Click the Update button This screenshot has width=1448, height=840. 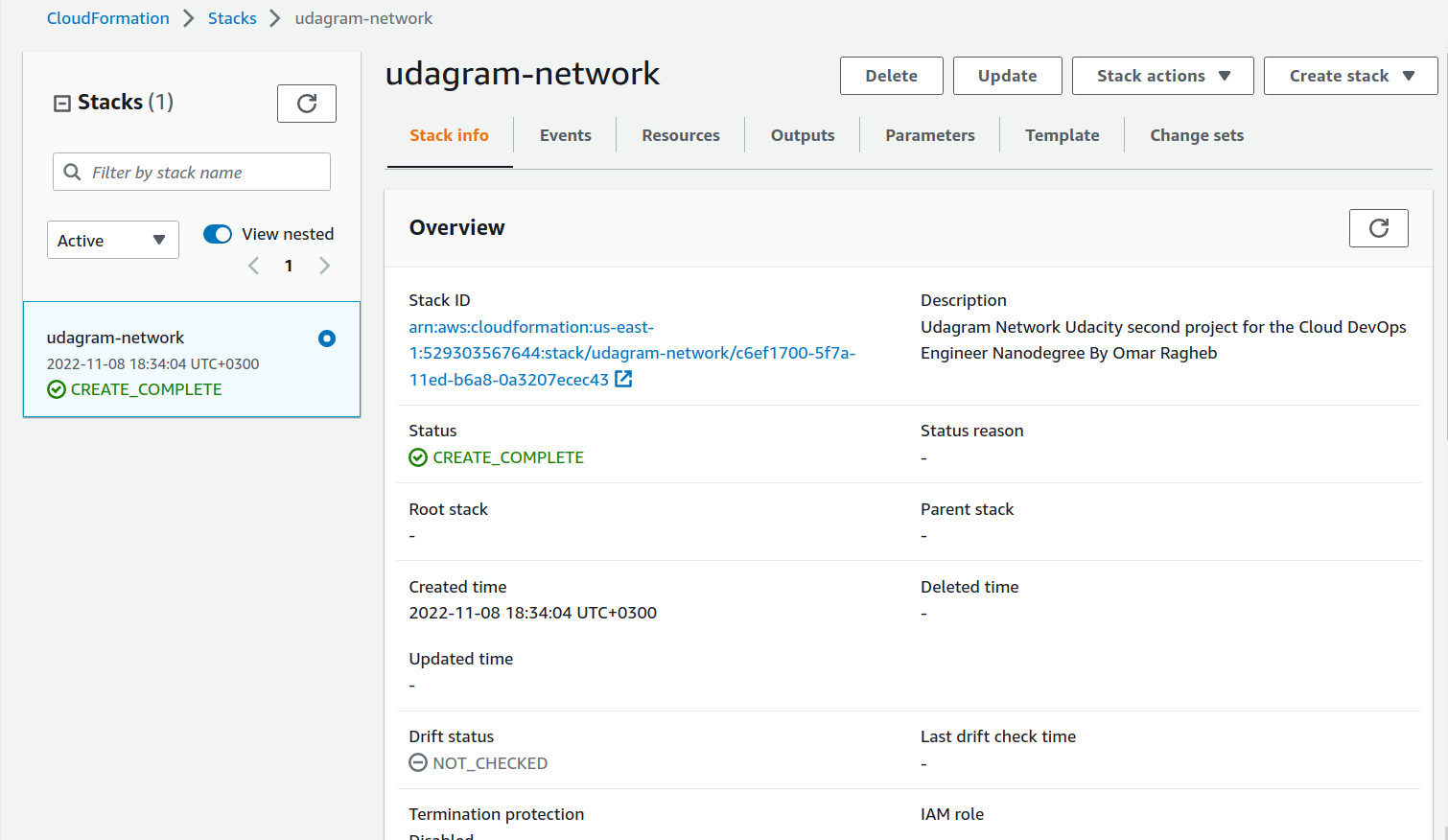point(1007,76)
